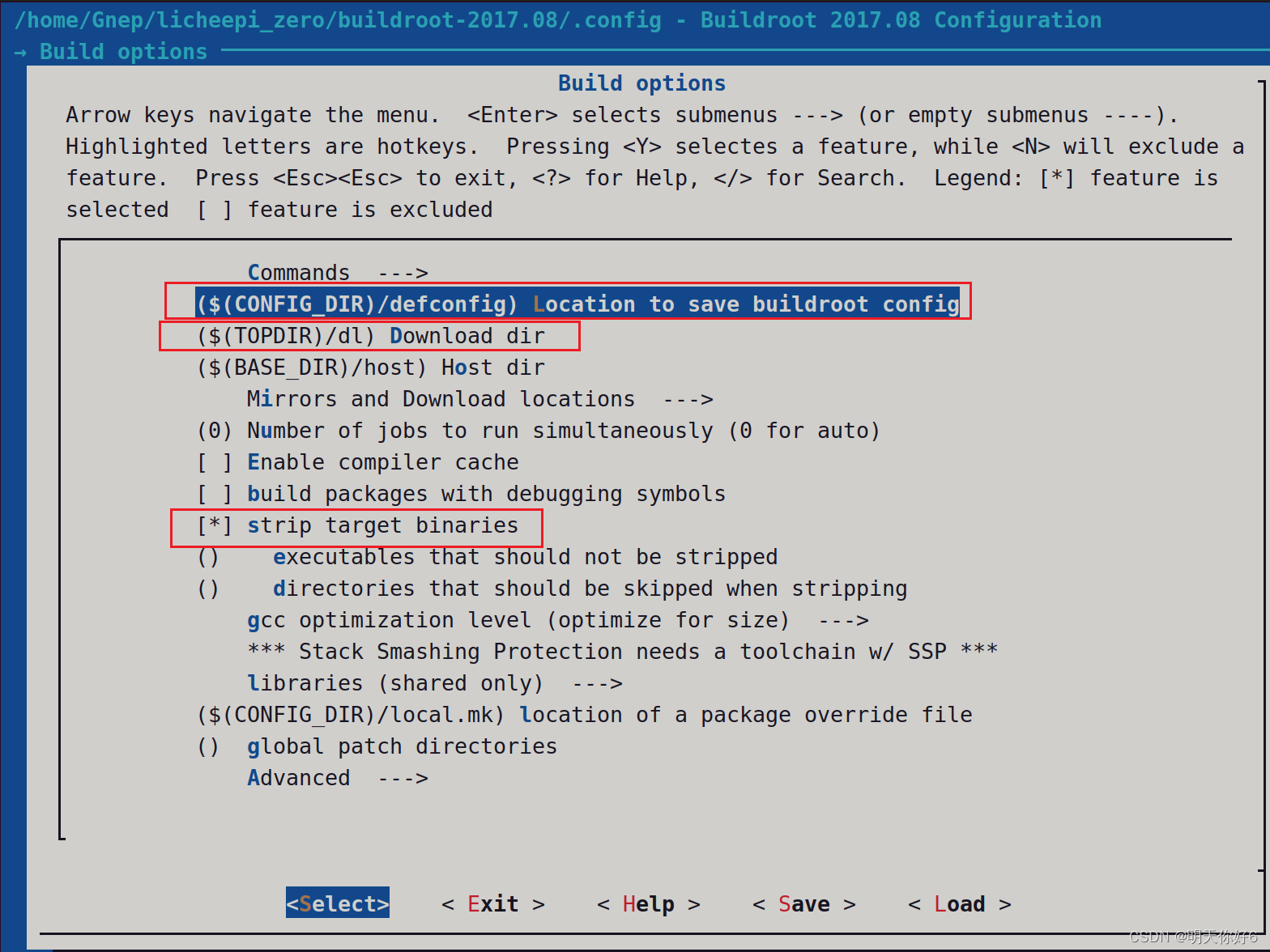Image resolution: width=1270 pixels, height=952 pixels.
Task: Select executables that should not be stripped
Action: (487, 557)
